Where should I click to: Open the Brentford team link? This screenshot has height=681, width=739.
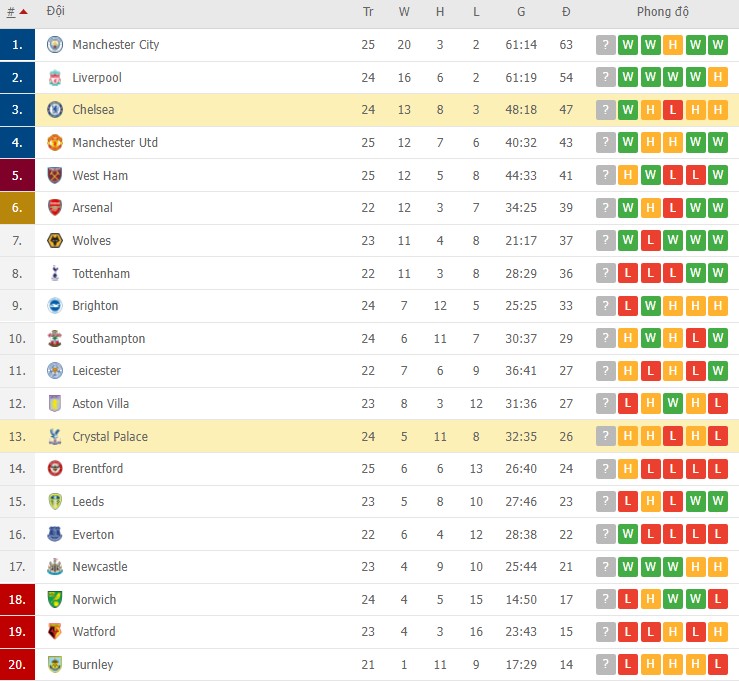(x=98, y=469)
